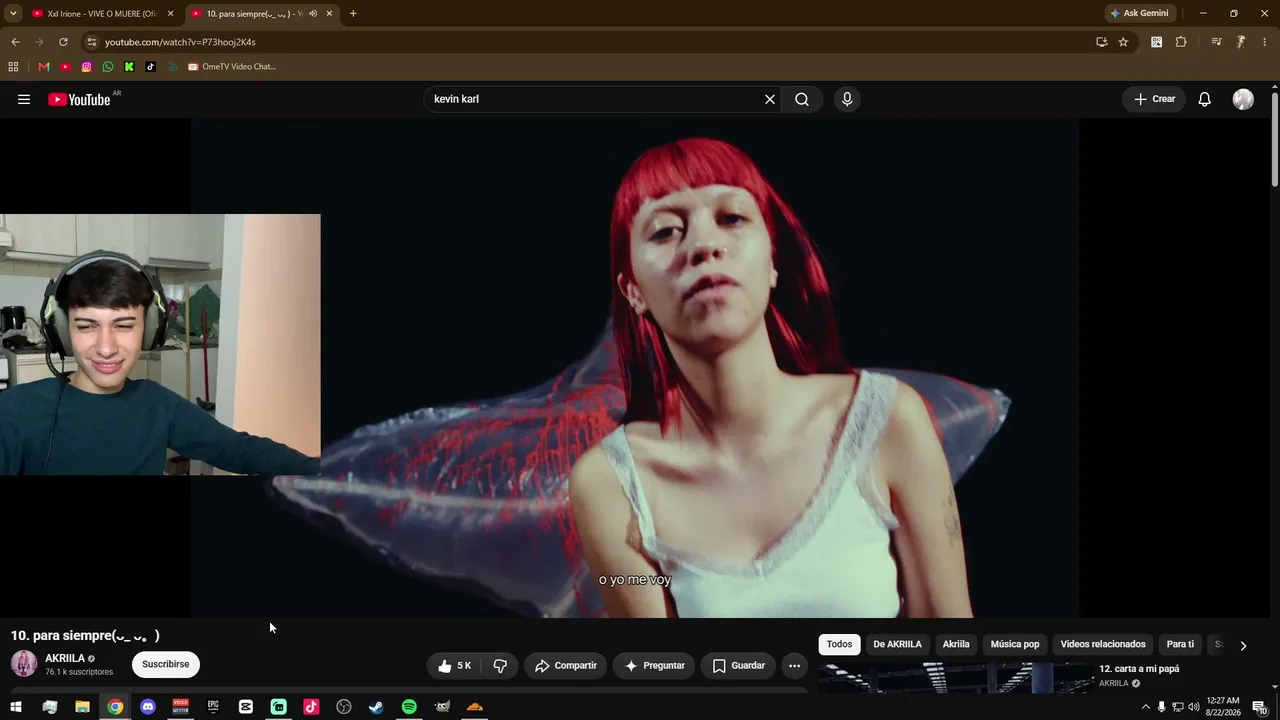This screenshot has height=720, width=1280.
Task: Select the De AKRIILA filter chip
Action: coord(897,644)
